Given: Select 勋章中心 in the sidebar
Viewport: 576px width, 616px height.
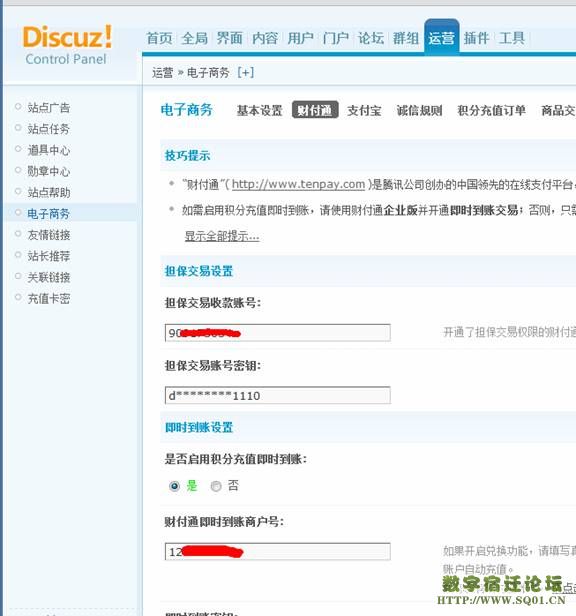Looking at the screenshot, I should 49,171.
